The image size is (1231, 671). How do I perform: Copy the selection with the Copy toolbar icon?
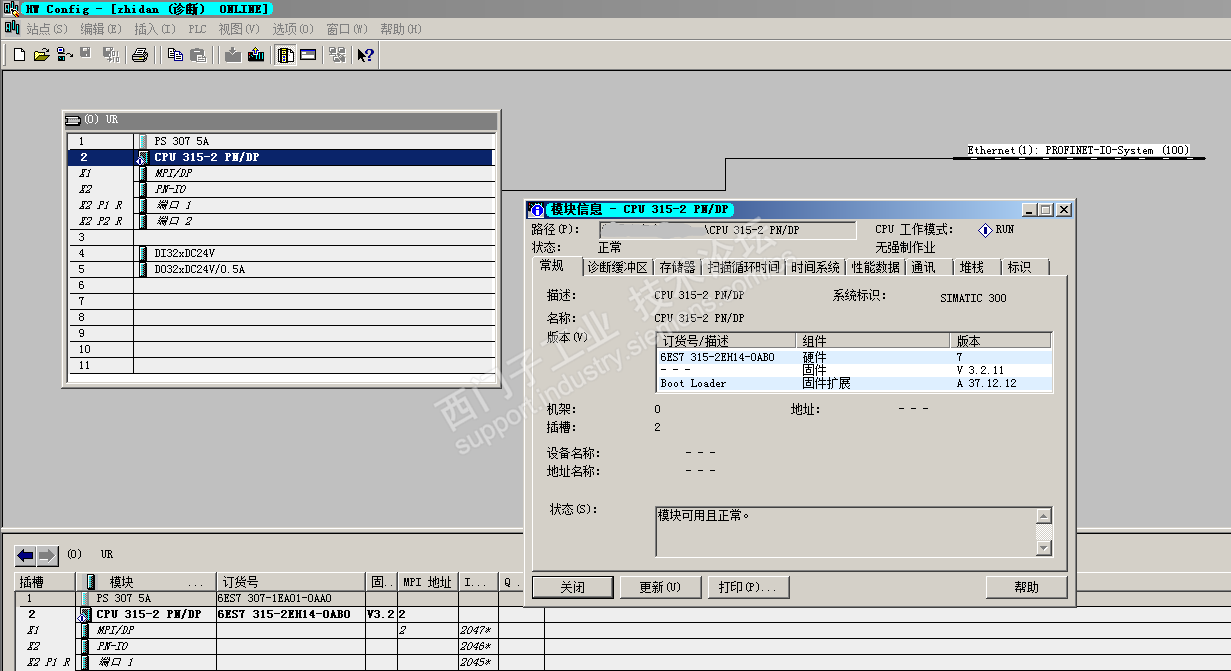tap(175, 55)
